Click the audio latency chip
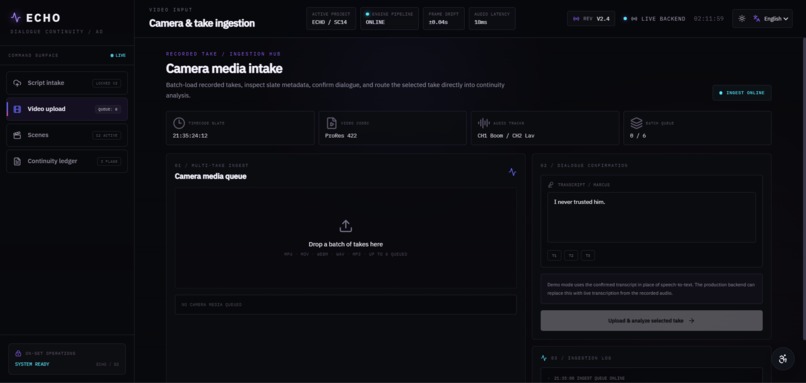Image resolution: width=806 pixels, height=383 pixels. pos(492,19)
